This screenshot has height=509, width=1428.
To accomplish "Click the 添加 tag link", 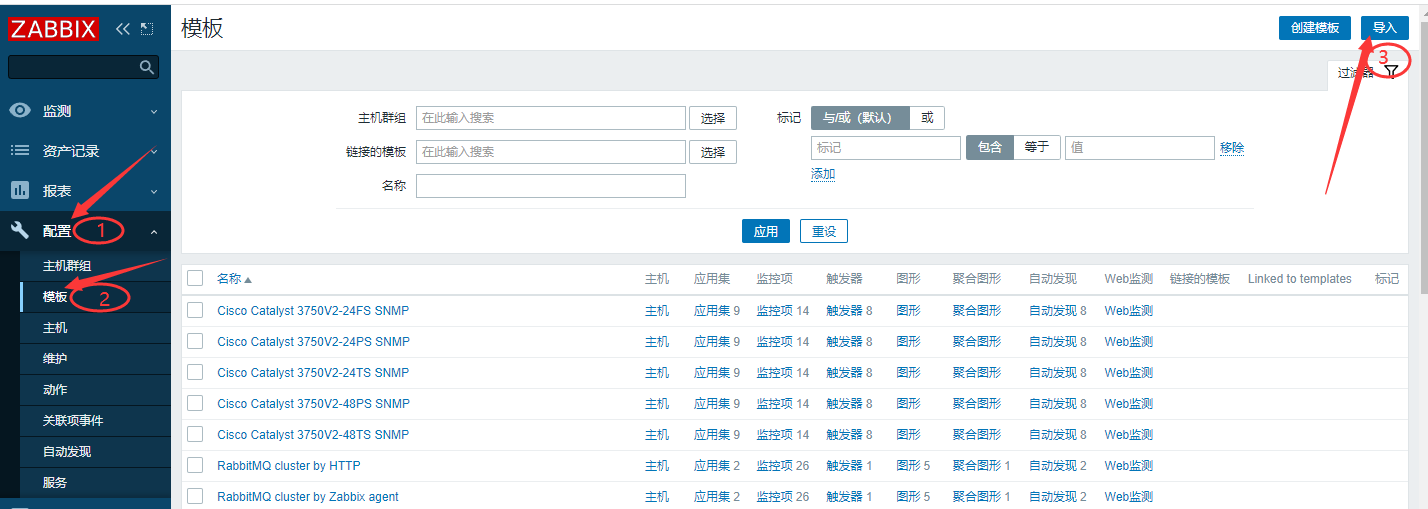I will coord(823,174).
